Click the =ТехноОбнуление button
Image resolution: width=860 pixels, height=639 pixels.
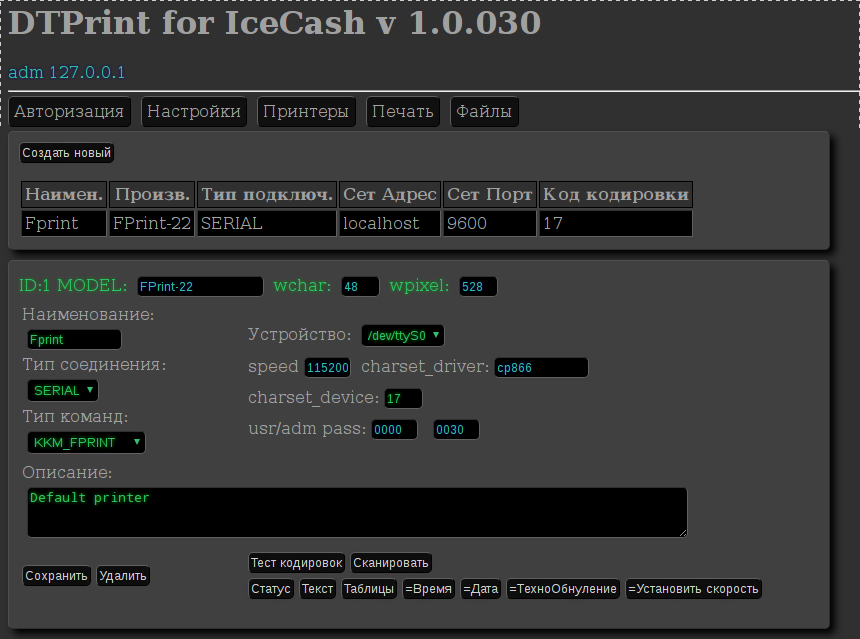tap(563, 589)
